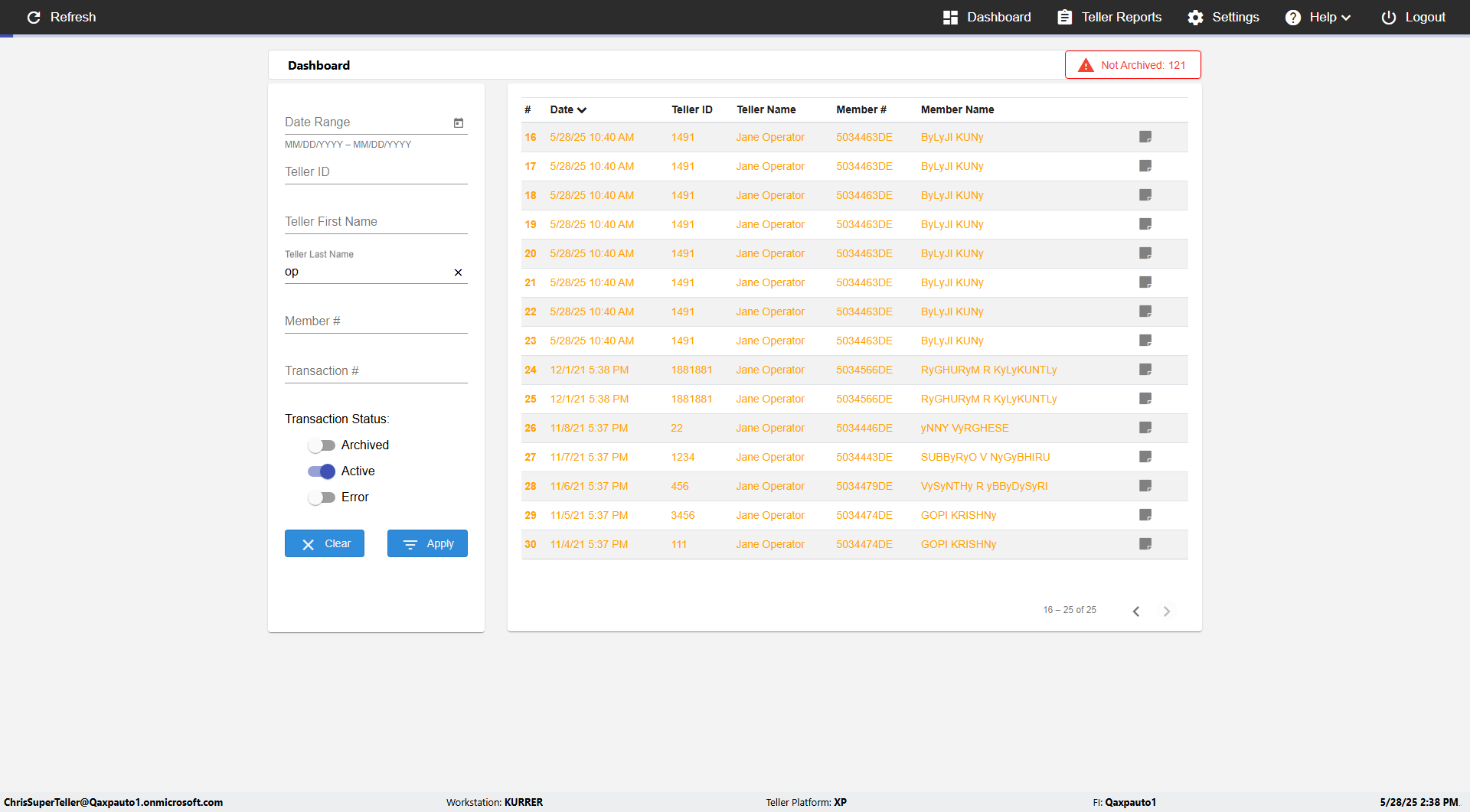Click the Teller Name column header
The image size is (1470, 812).
tap(766, 109)
